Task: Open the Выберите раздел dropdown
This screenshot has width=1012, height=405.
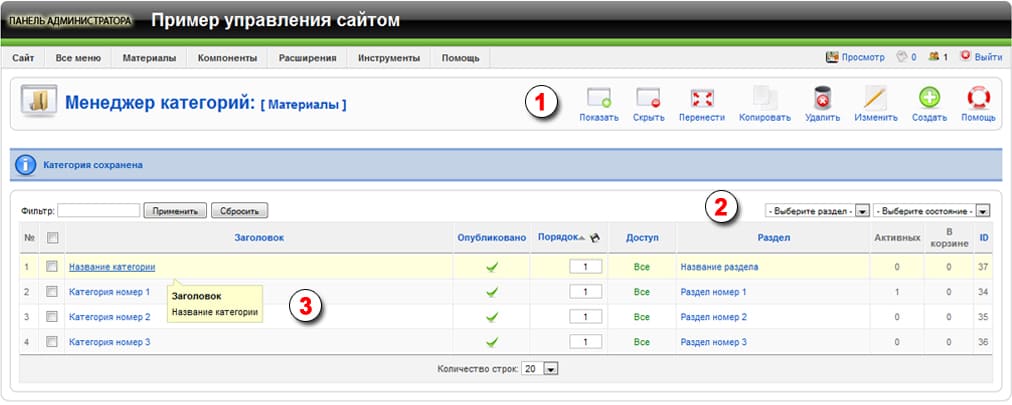Action: (x=817, y=211)
